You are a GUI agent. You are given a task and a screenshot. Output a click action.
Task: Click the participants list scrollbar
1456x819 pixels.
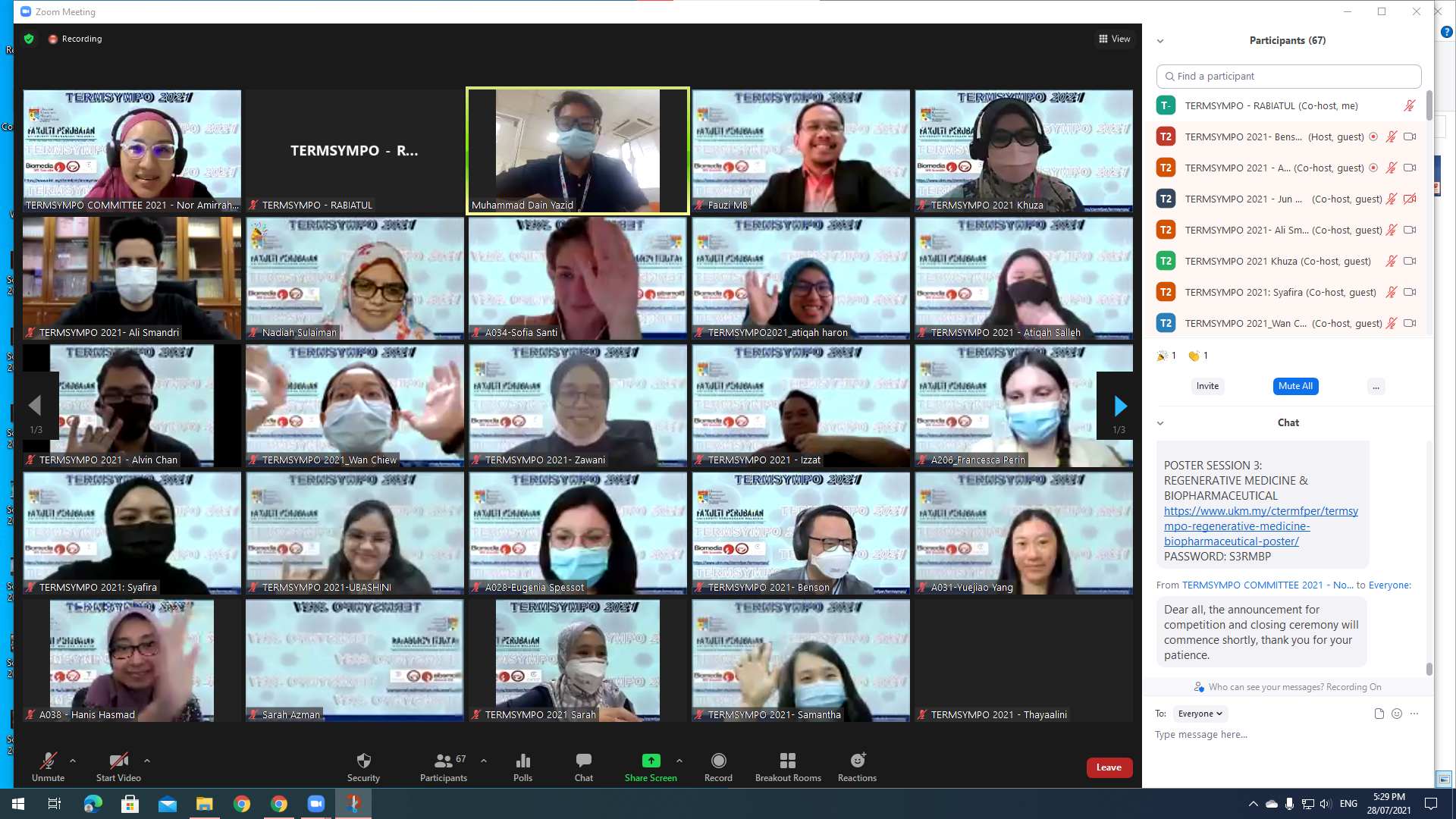coord(1429,106)
